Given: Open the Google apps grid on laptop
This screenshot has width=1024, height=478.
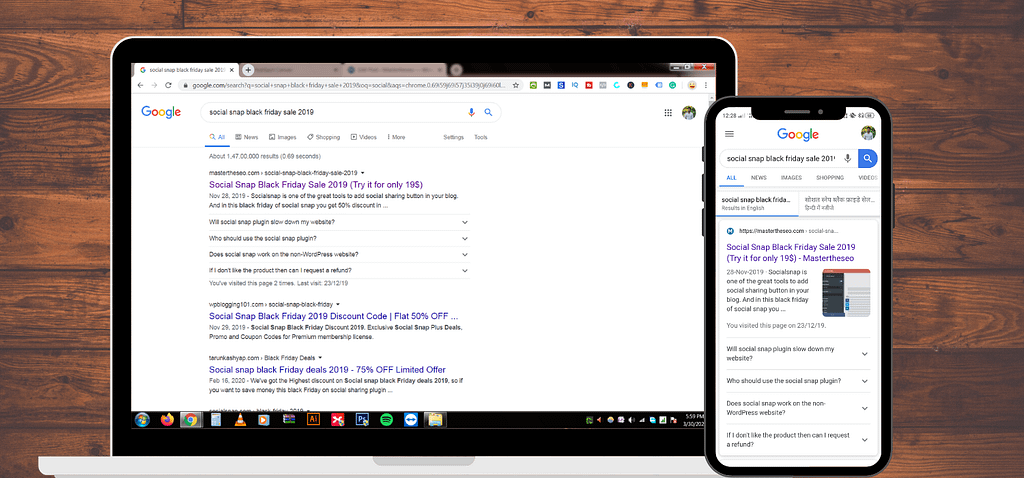Looking at the screenshot, I should [668, 112].
